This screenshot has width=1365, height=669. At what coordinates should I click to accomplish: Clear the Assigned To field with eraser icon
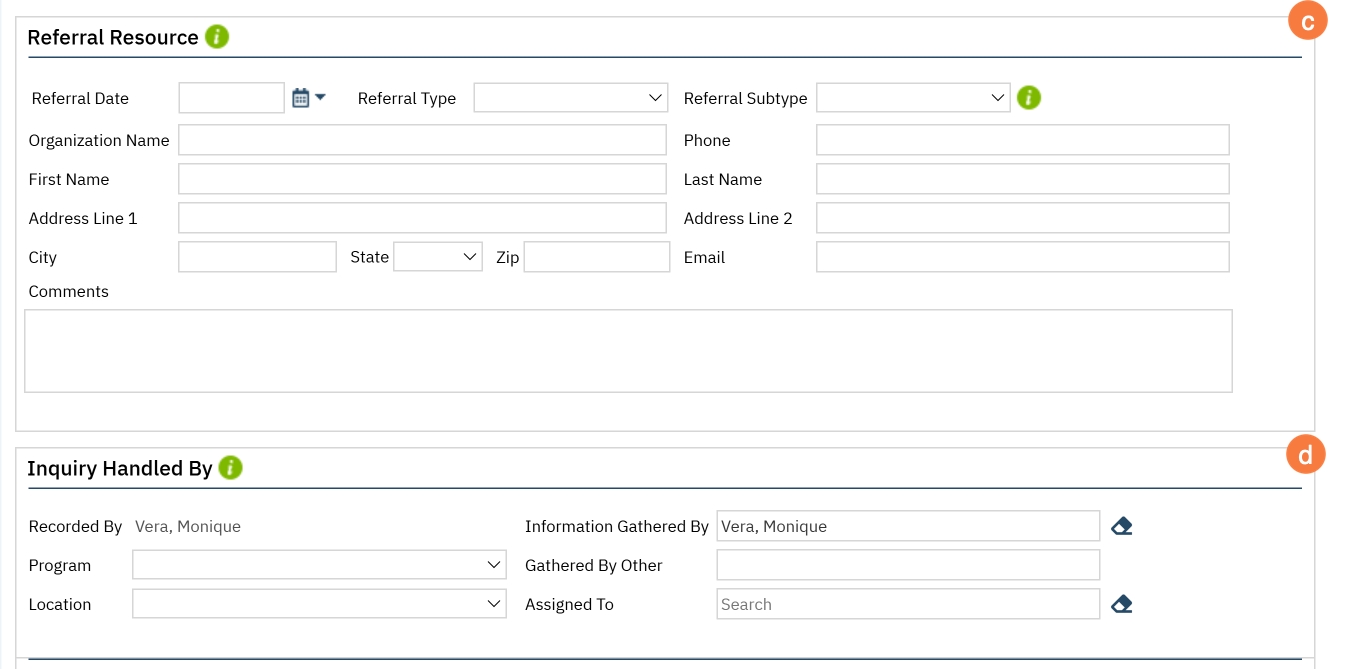1122,604
